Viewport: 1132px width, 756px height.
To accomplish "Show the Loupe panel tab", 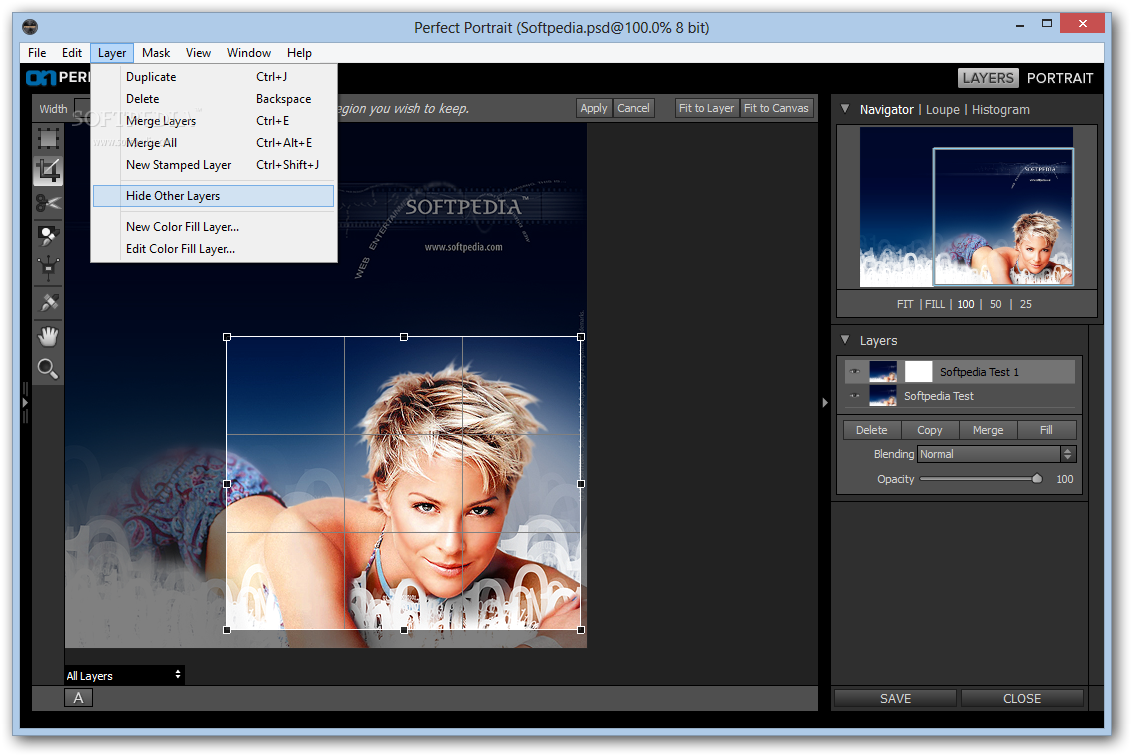I will click(x=942, y=110).
